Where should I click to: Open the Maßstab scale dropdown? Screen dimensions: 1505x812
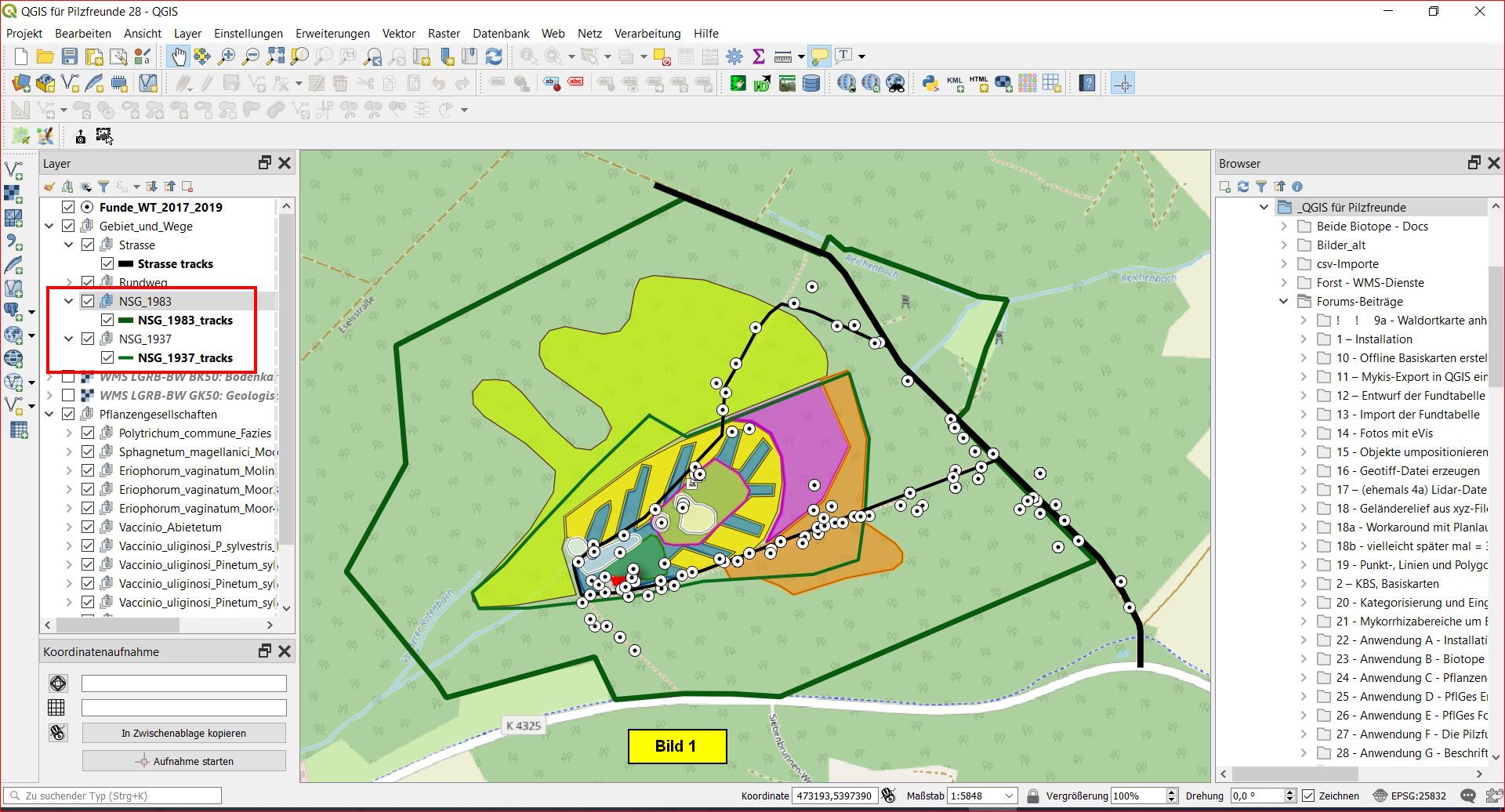(x=1010, y=796)
